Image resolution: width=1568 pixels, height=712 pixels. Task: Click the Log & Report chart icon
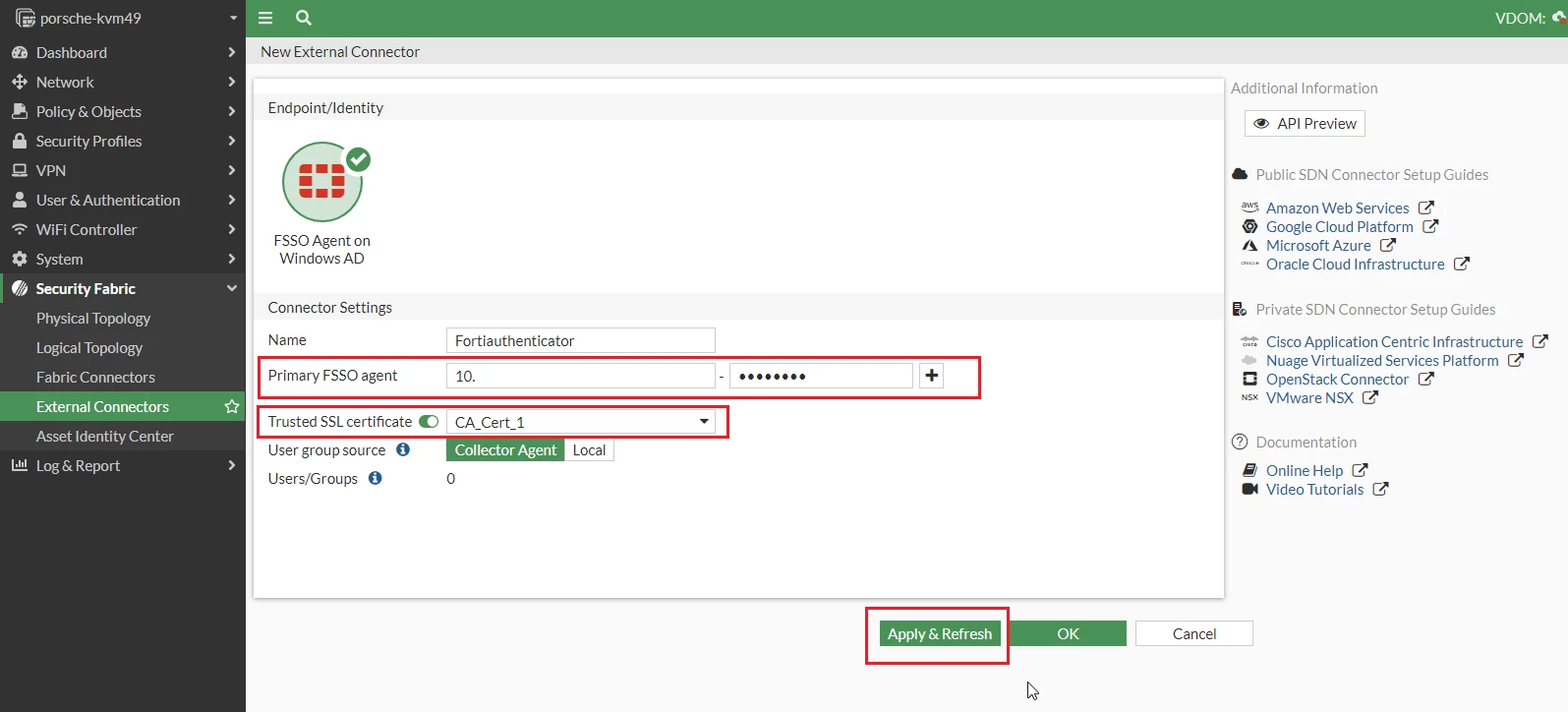click(20, 465)
